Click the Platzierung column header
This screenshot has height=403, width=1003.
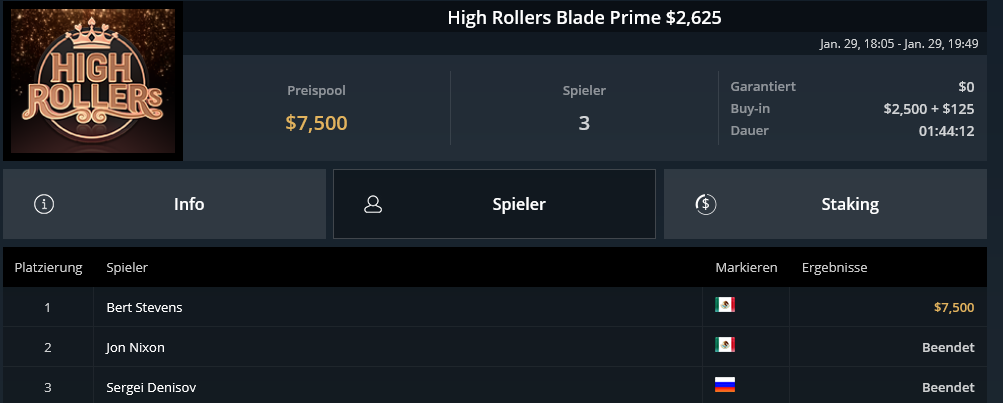pos(49,267)
